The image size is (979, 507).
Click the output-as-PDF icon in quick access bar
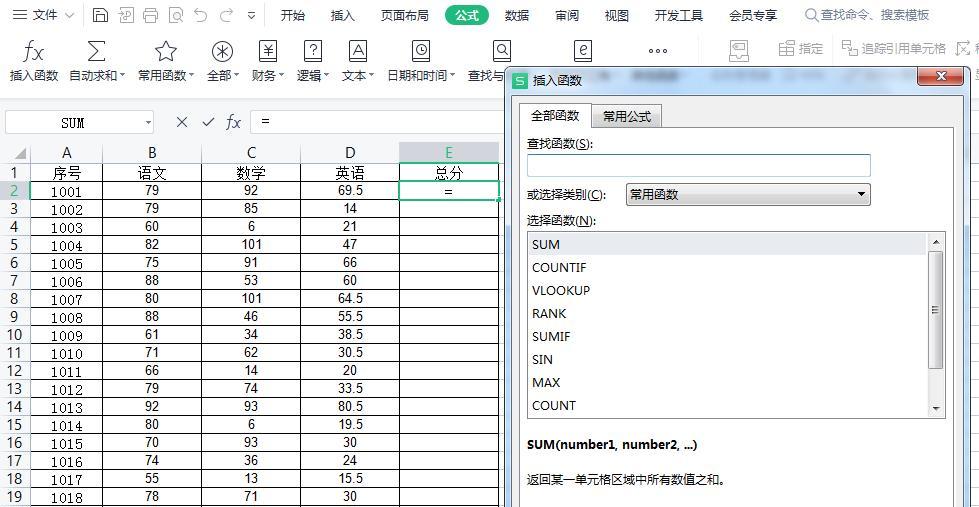coord(125,15)
